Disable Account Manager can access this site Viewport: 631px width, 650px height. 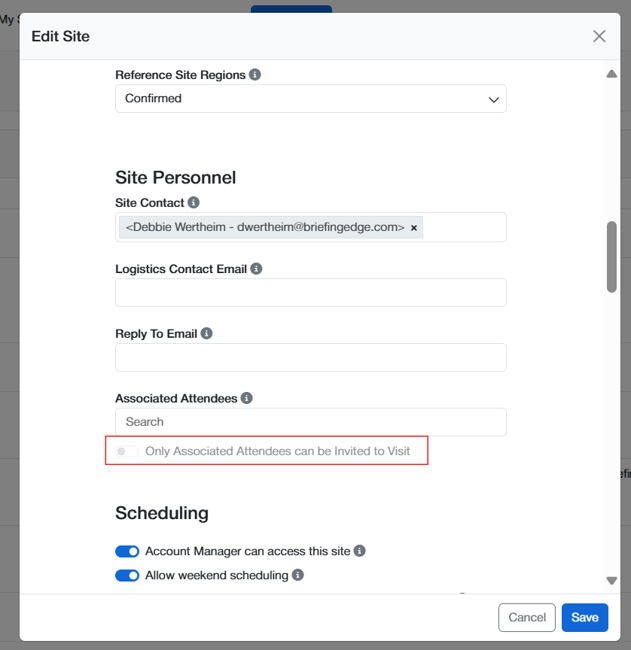point(127,551)
